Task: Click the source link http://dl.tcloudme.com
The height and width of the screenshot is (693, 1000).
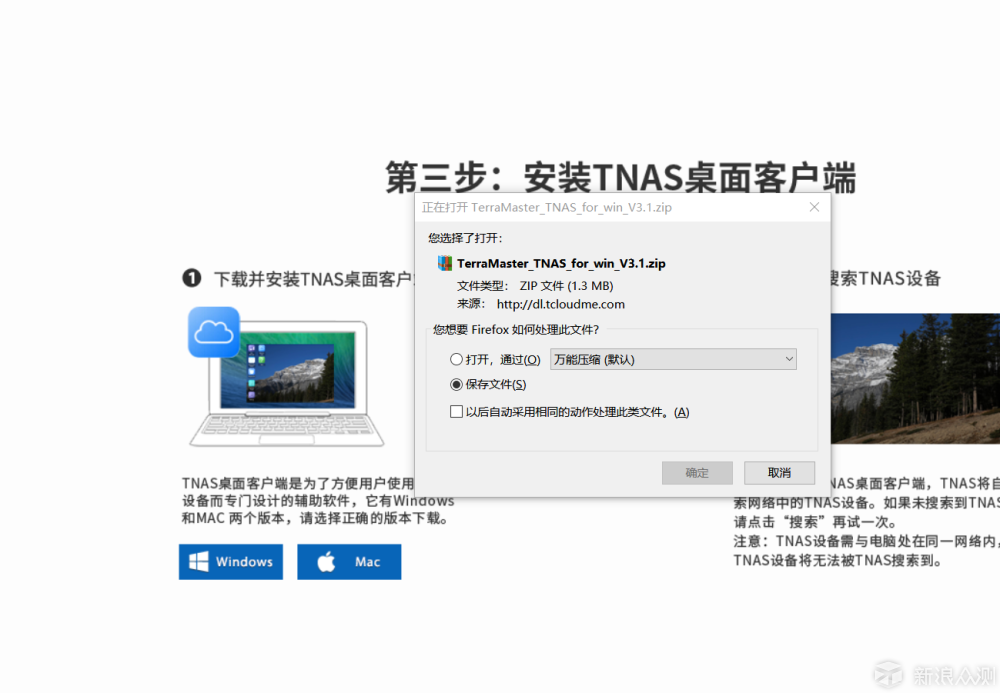Action: tap(560, 304)
